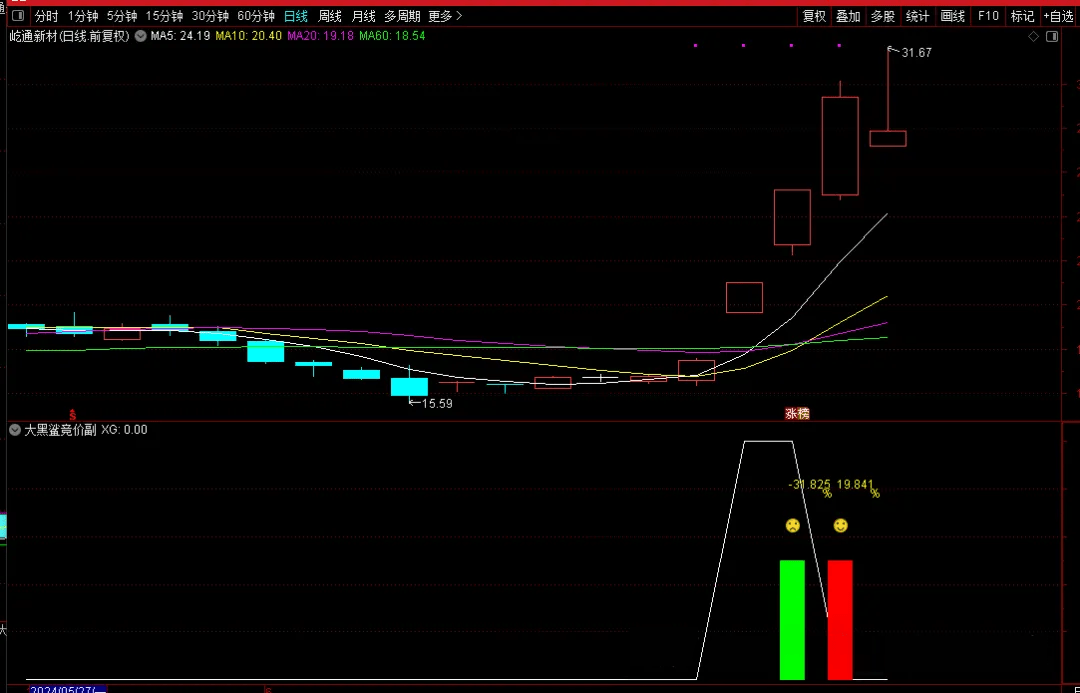This screenshot has height=693, width=1080.
Task: Click the 19.841 percentage value
Action: pyautogui.click(x=853, y=485)
